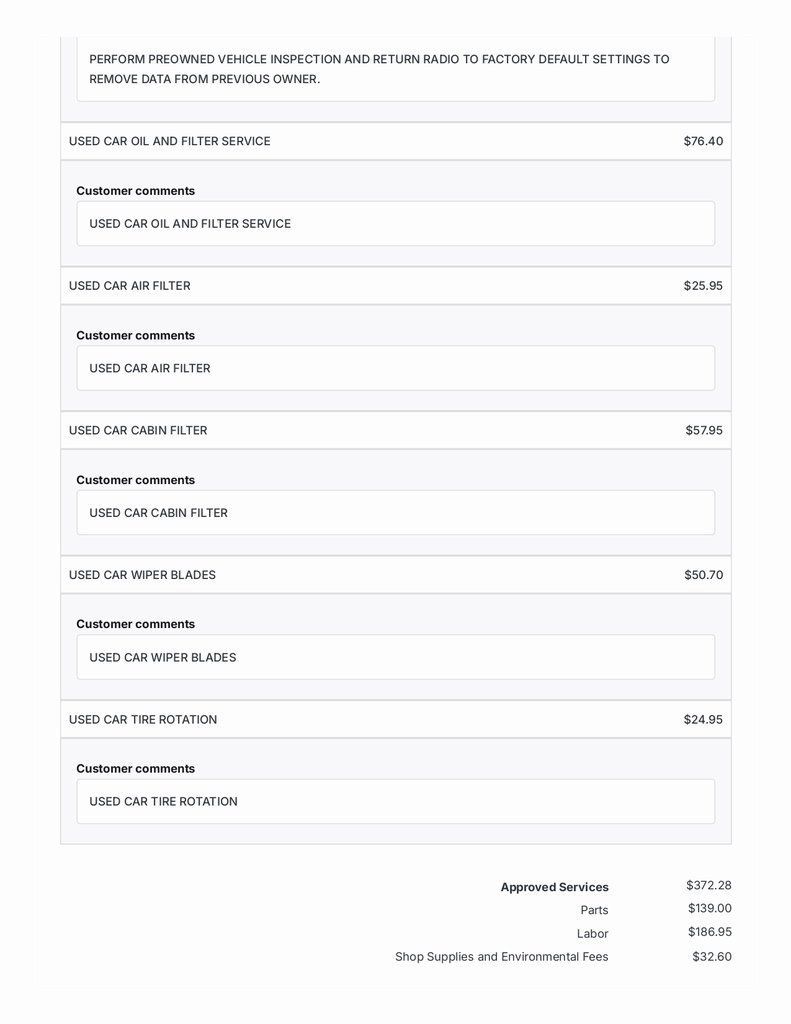The height and width of the screenshot is (1024, 791).
Task: Select the Used Car Cabin Filter row title
Action: 138,431
